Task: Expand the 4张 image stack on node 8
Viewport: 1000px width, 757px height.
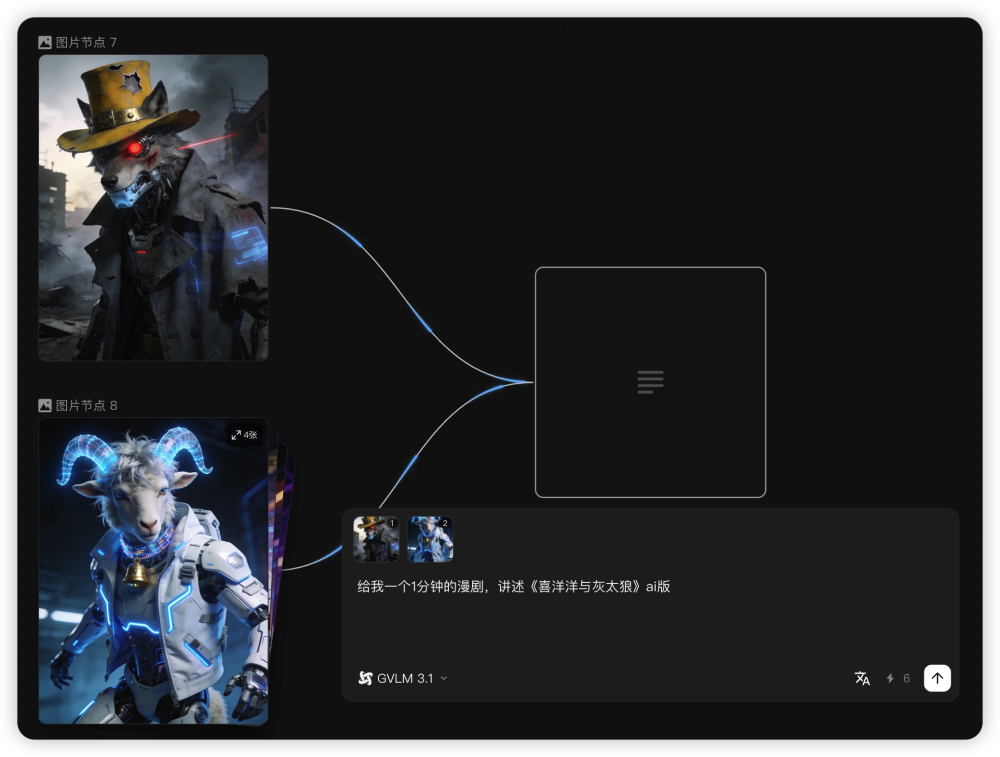Action: (x=244, y=435)
